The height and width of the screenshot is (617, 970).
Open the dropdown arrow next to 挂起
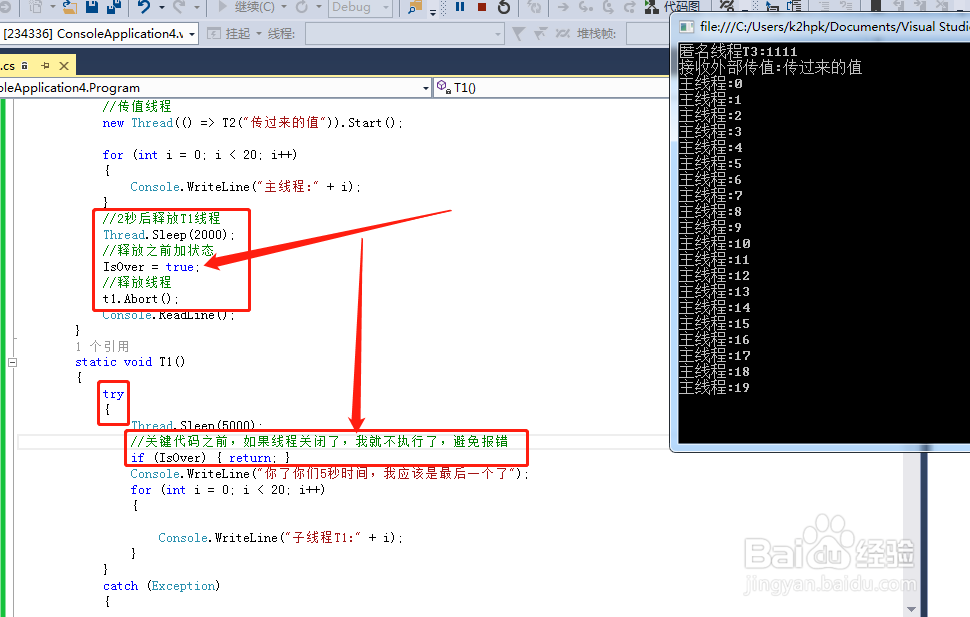tap(259, 33)
